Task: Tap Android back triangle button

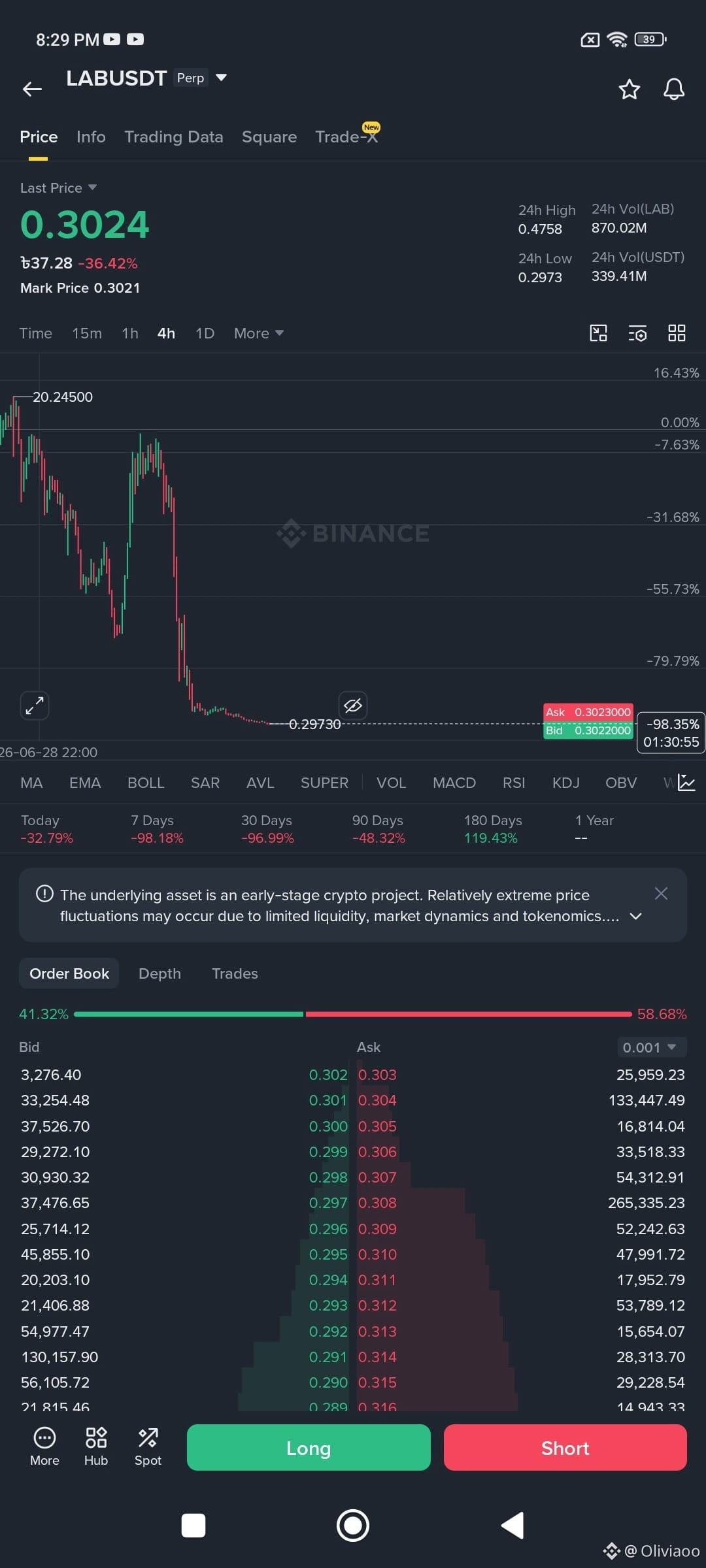Action: pos(513,1526)
